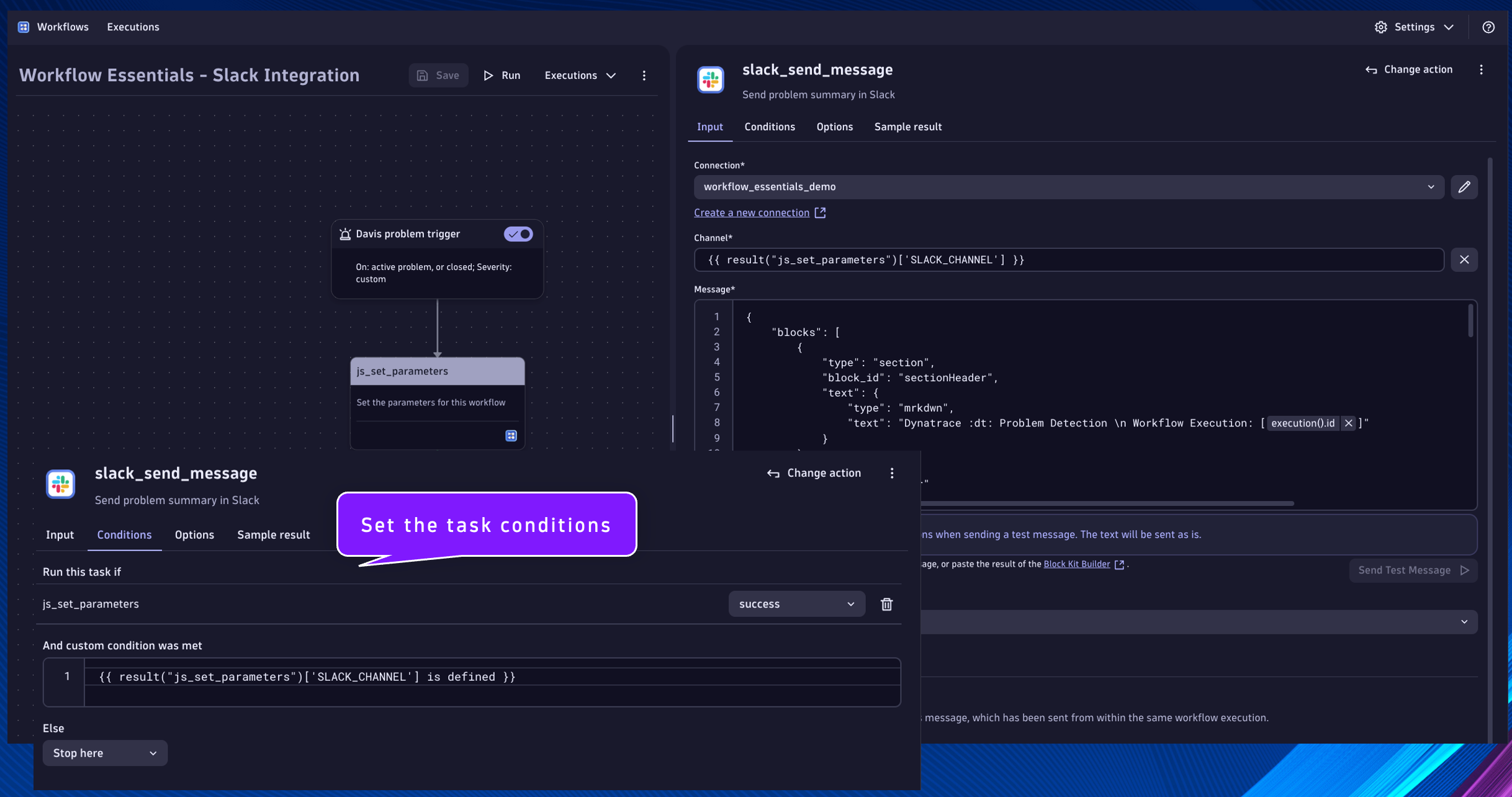The image size is (1512, 797).
Task: Open the Executions top navigation item
Action: 133,27
